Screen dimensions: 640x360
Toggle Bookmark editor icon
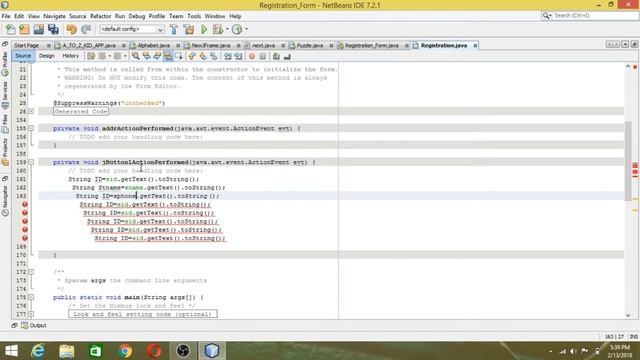pos(213,56)
